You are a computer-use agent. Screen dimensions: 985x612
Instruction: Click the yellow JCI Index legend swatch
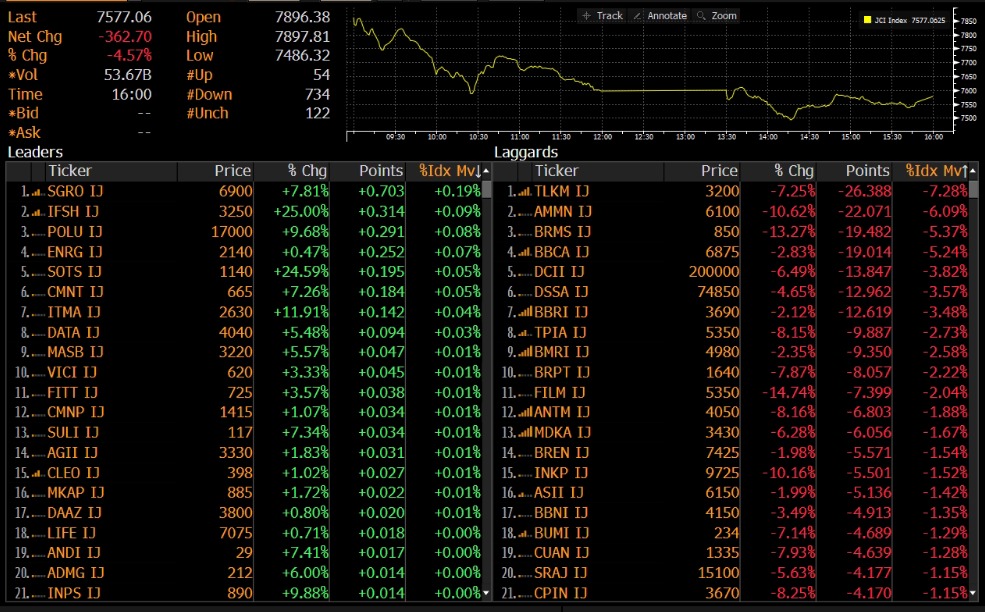867,18
